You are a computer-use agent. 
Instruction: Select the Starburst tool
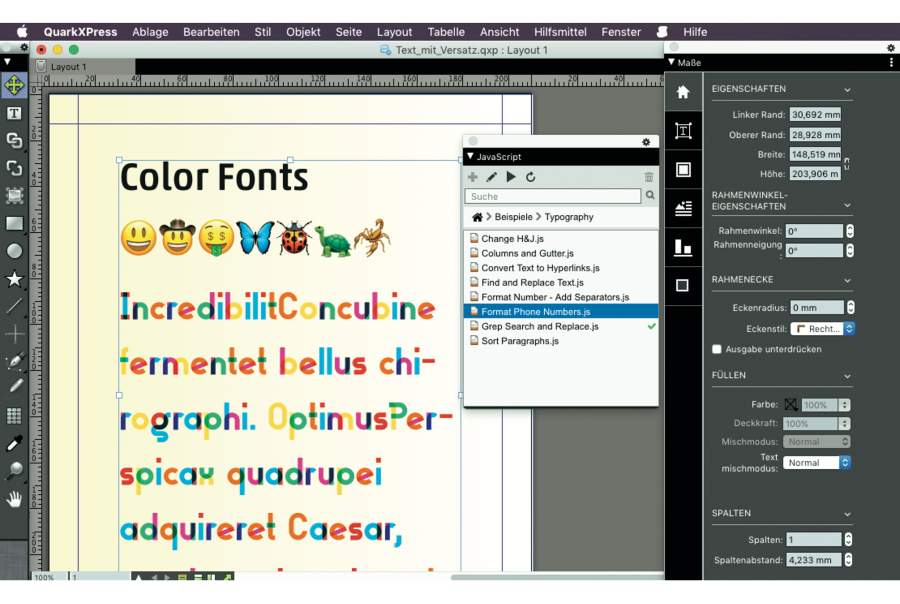[x=14, y=279]
